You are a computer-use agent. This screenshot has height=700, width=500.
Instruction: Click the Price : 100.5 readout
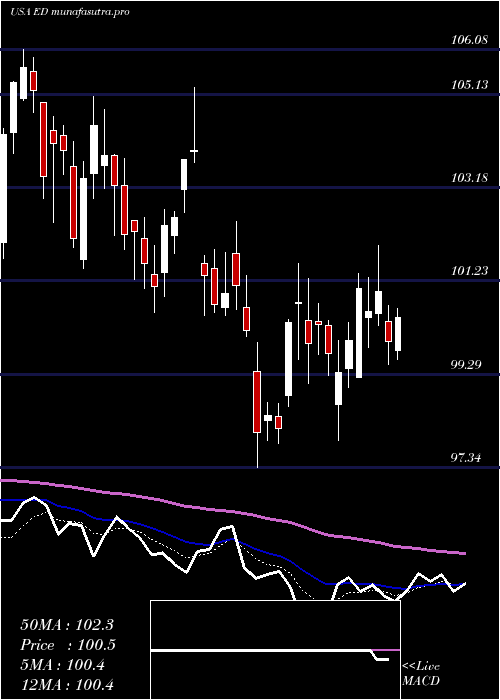pyautogui.click(x=68, y=645)
